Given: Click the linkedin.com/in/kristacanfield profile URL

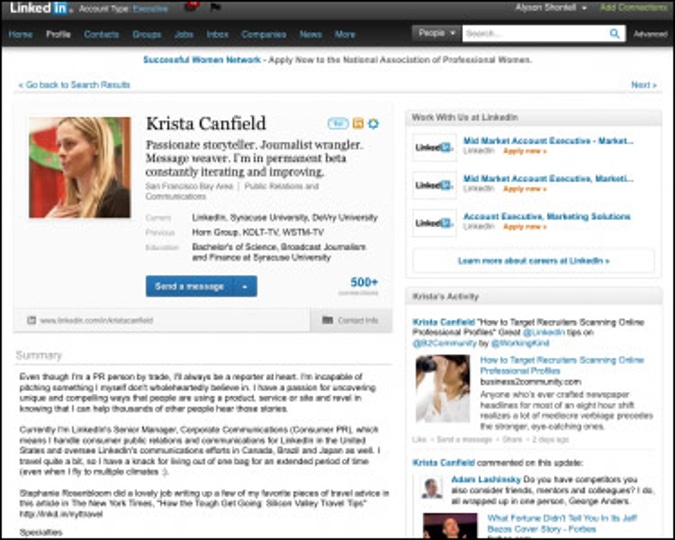Looking at the screenshot, I should point(96,320).
